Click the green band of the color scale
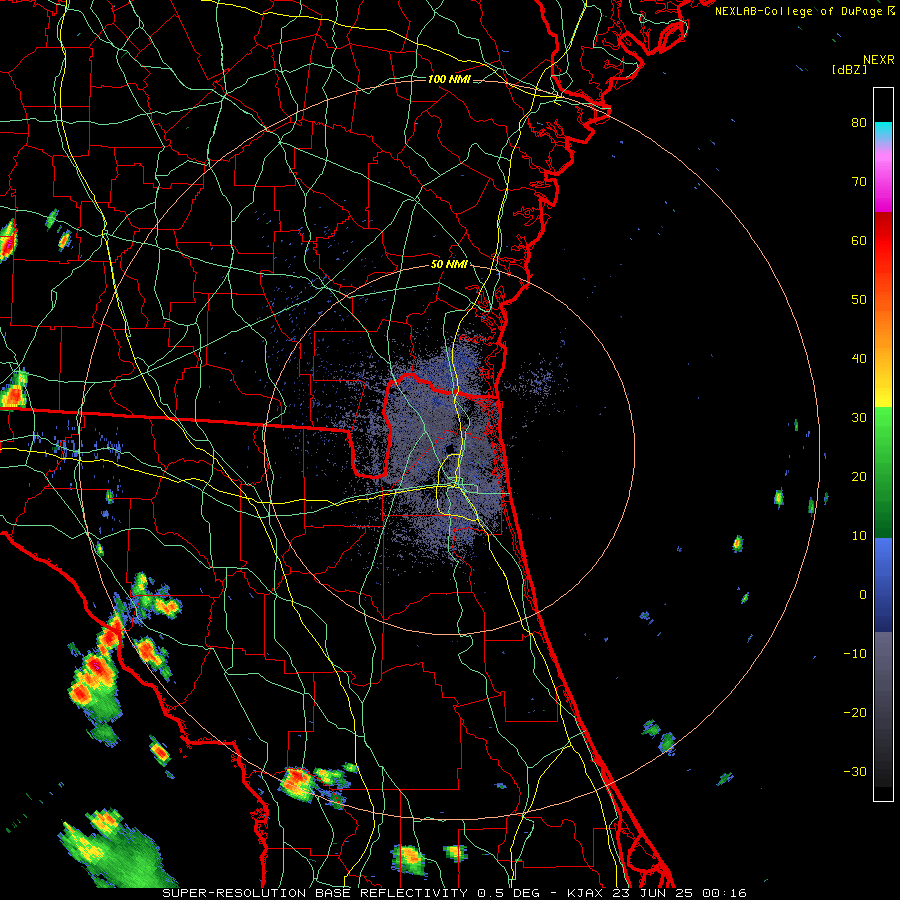This screenshot has height=900, width=900. pos(883,472)
